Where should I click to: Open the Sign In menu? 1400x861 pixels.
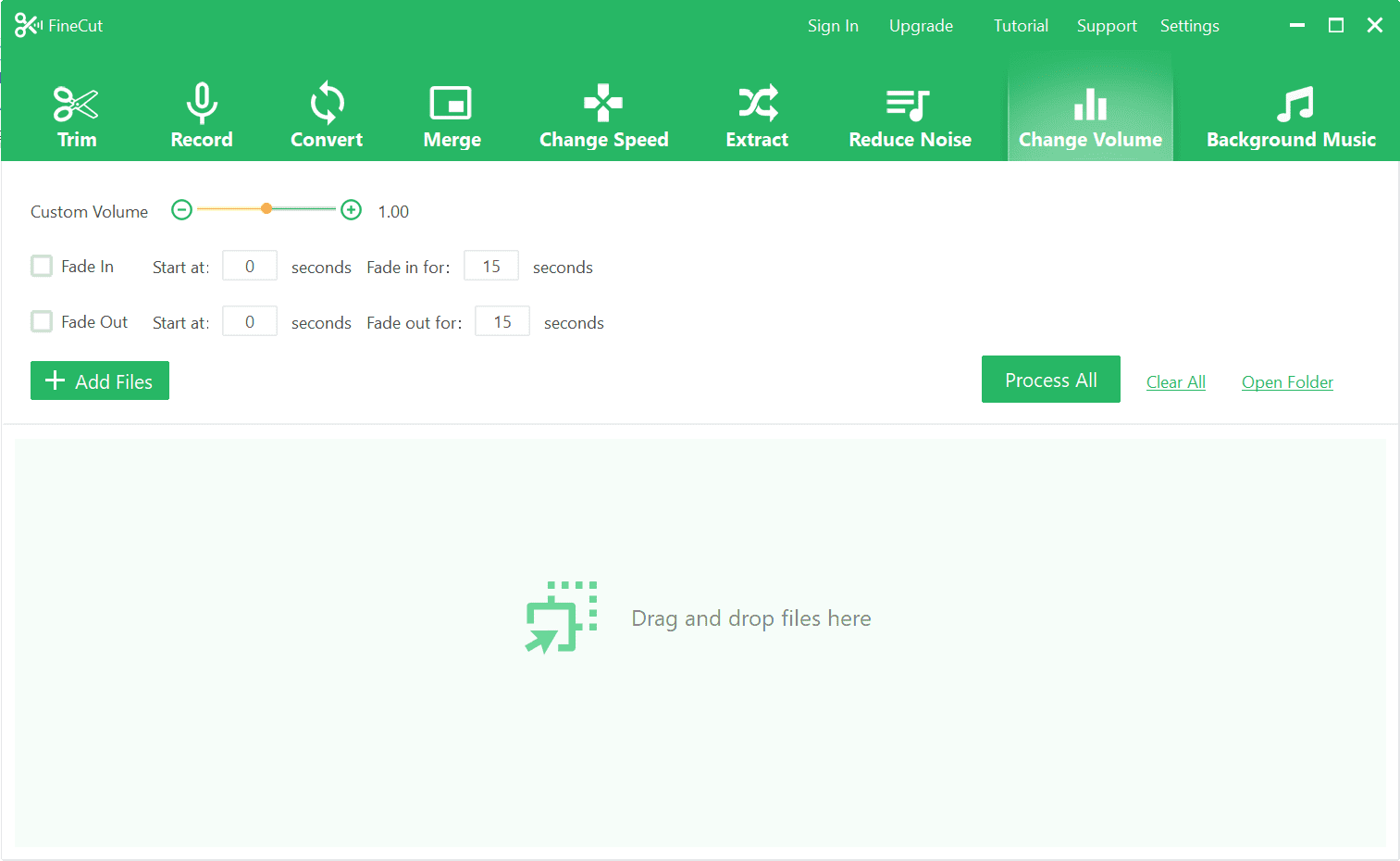[833, 26]
